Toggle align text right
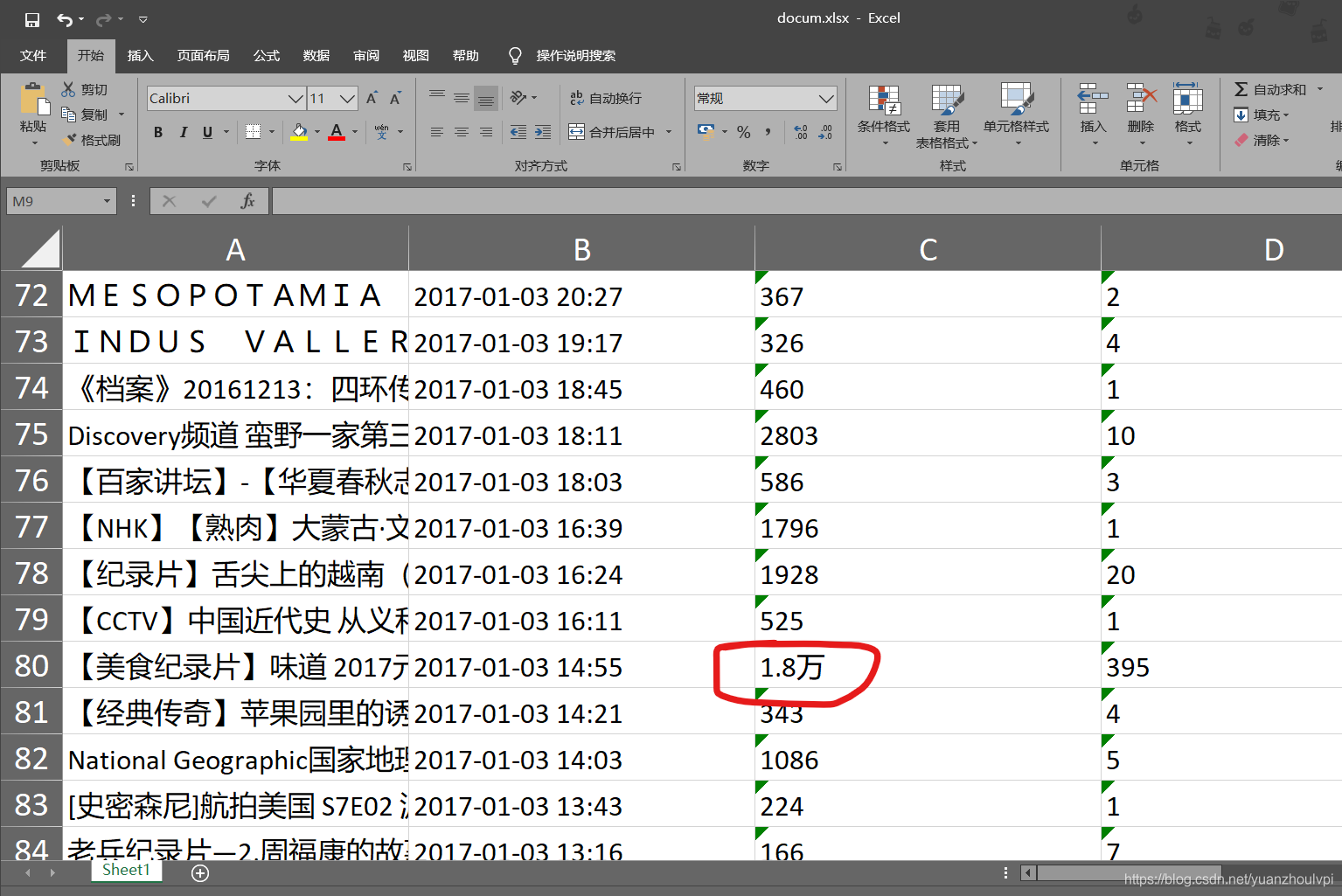Viewport: 1342px width, 896px height. 485,132
